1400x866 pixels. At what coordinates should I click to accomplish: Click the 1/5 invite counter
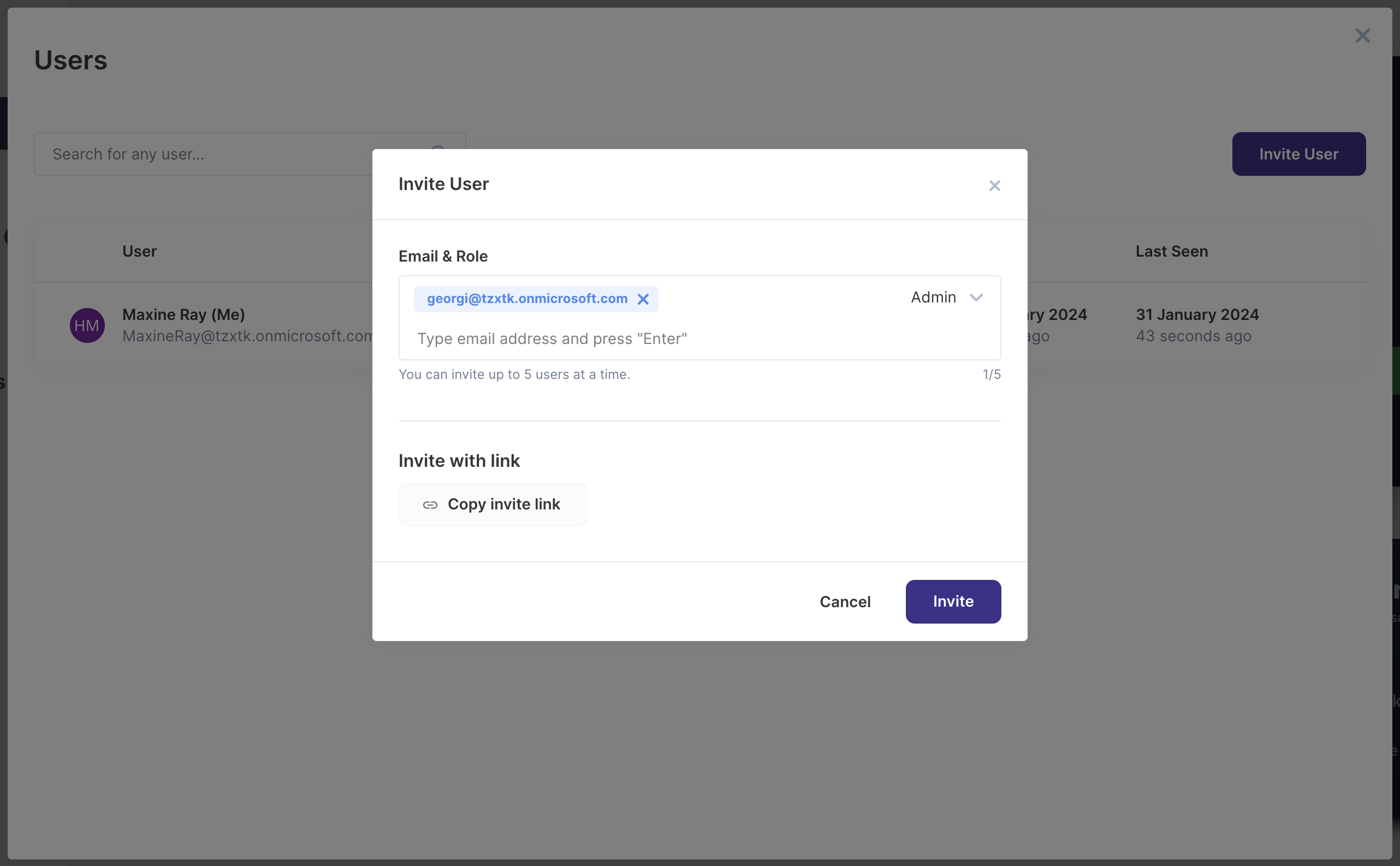pyautogui.click(x=992, y=375)
